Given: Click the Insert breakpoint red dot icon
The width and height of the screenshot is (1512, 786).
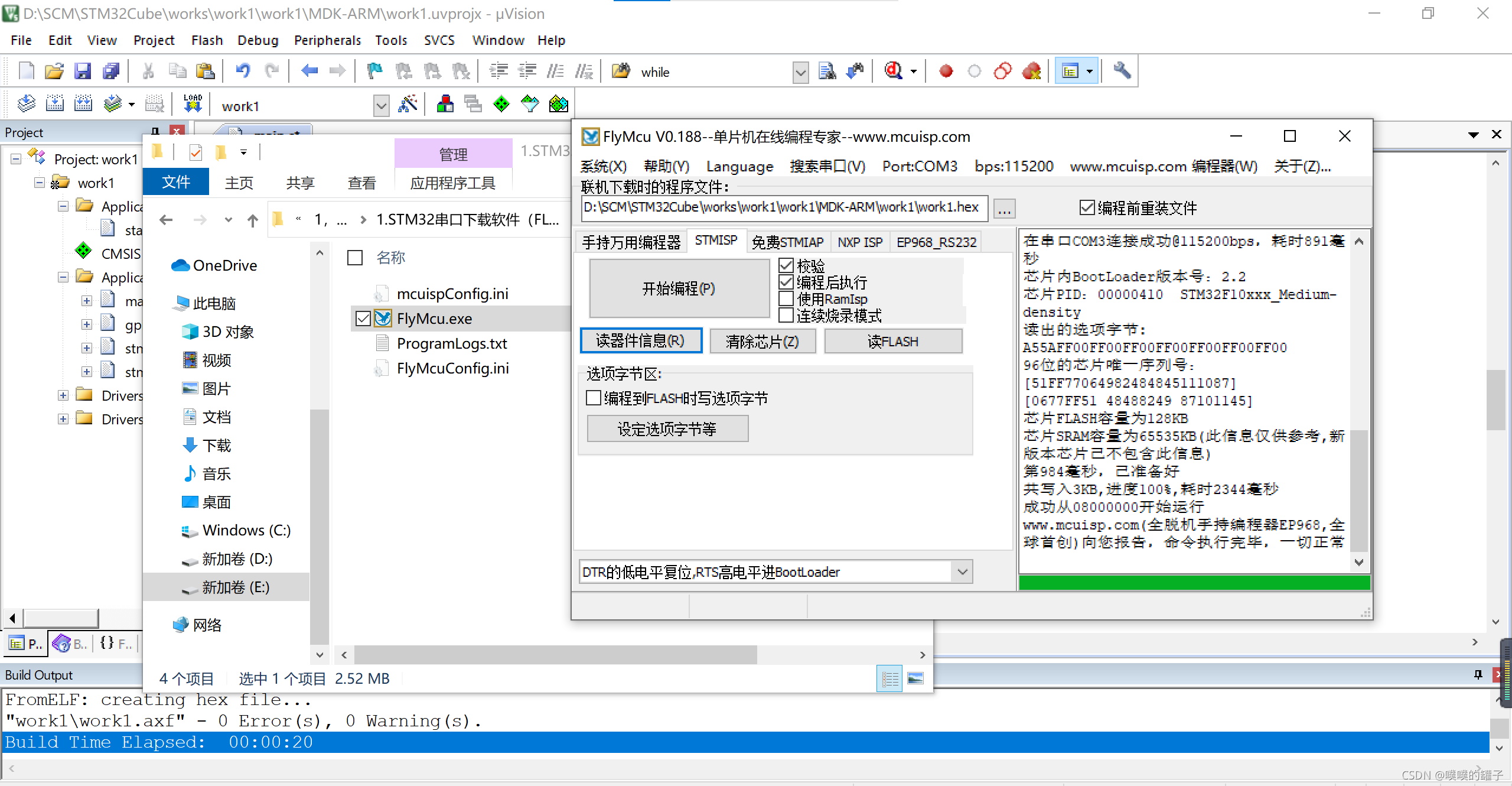Looking at the screenshot, I should (946, 72).
